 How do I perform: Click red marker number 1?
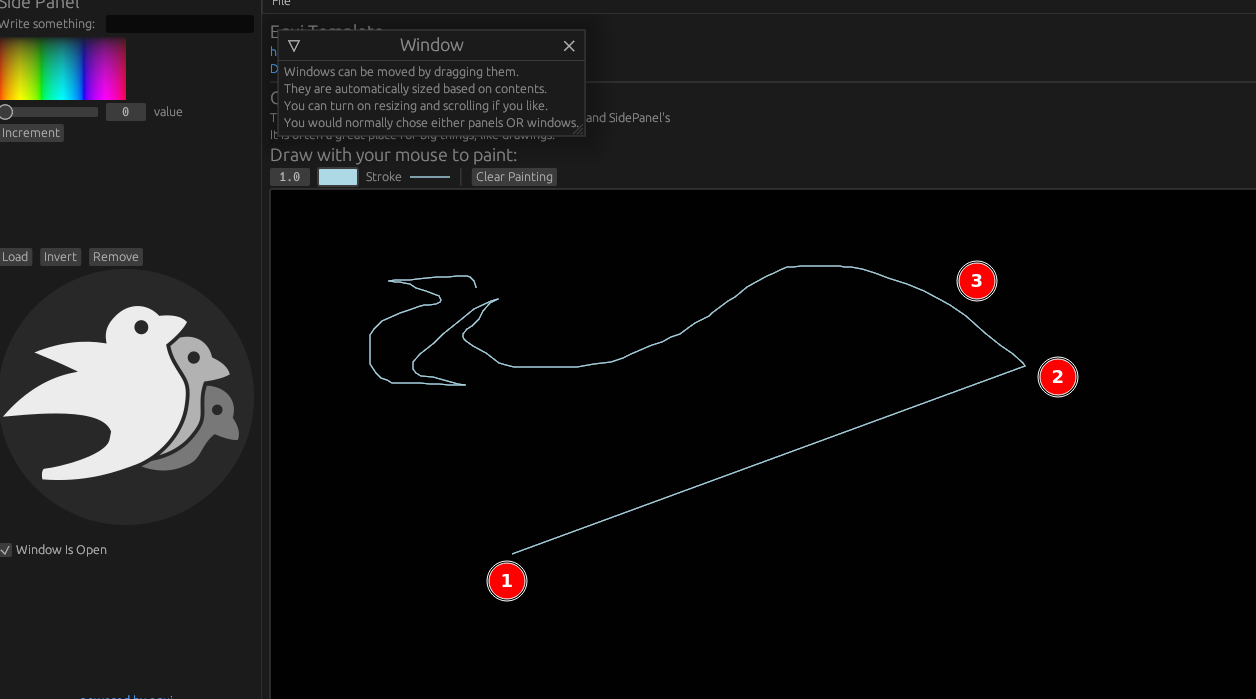point(507,581)
